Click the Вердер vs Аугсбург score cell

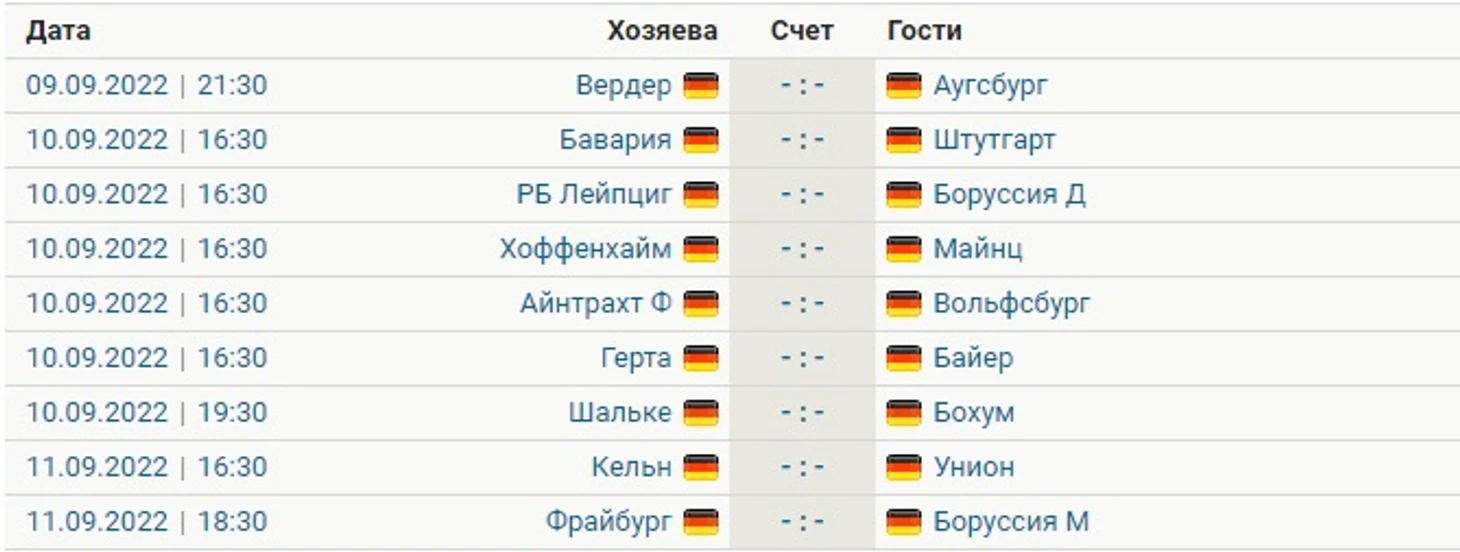click(802, 86)
